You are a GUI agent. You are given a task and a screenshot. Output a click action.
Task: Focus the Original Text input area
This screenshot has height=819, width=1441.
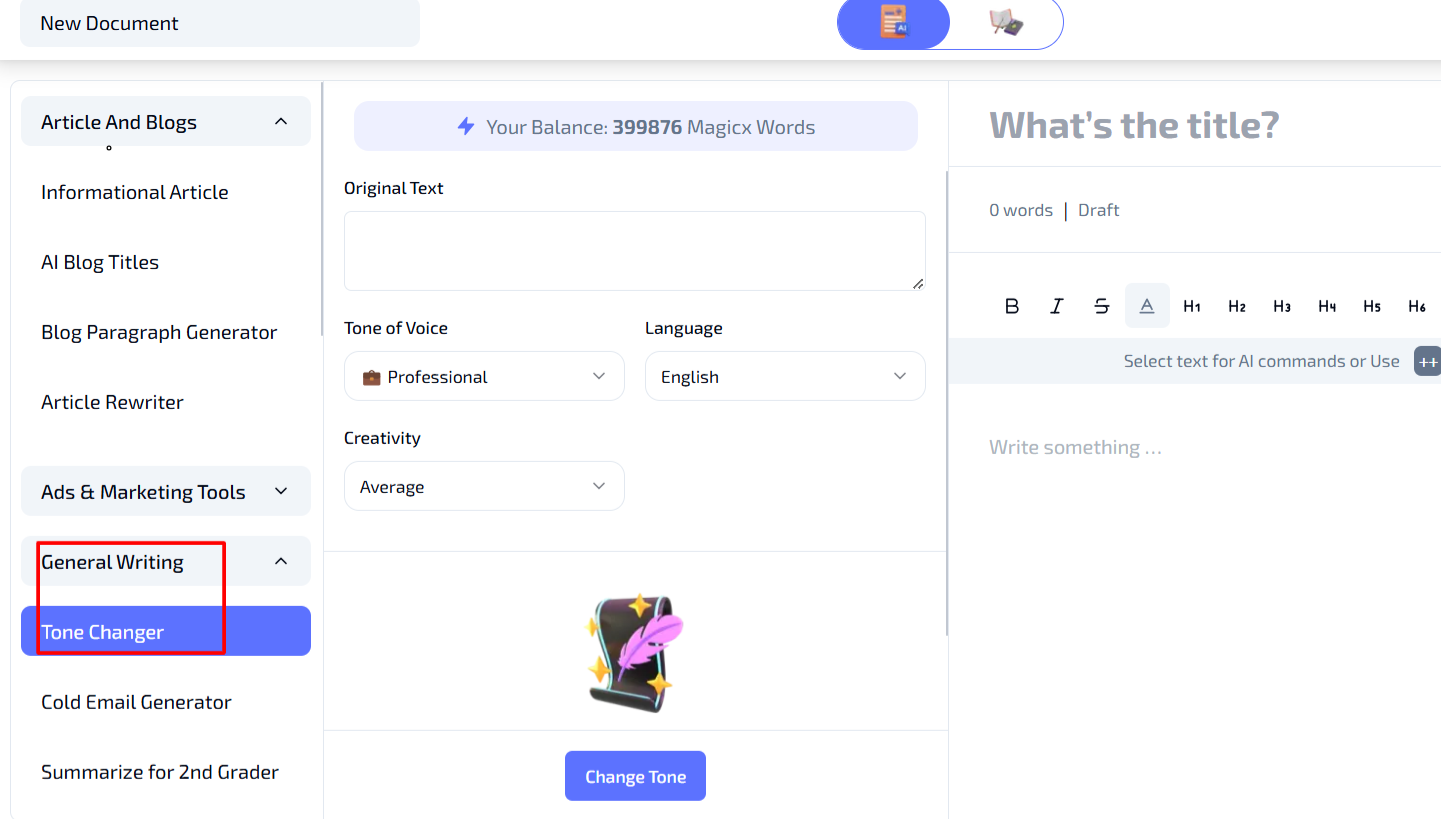(635, 251)
